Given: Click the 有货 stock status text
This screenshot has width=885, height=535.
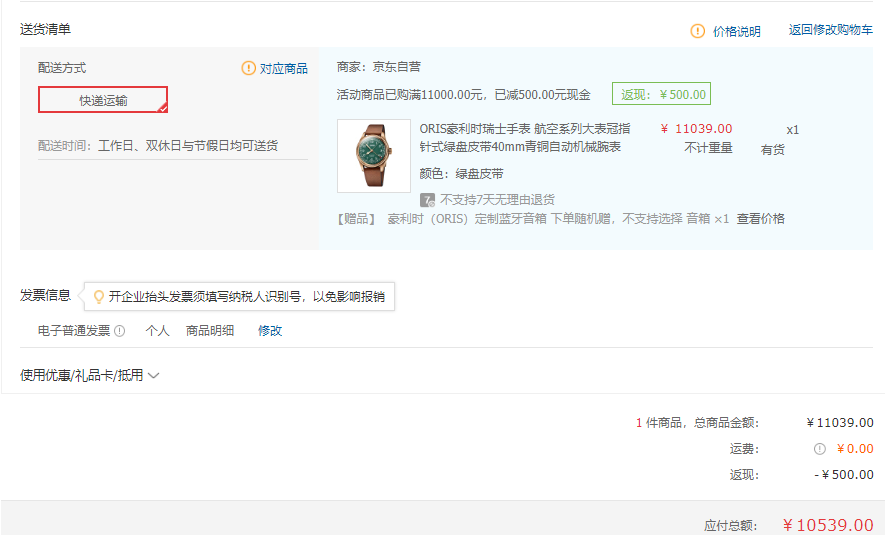Looking at the screenshot, I should pyautogui.click(x=773, y=150).
